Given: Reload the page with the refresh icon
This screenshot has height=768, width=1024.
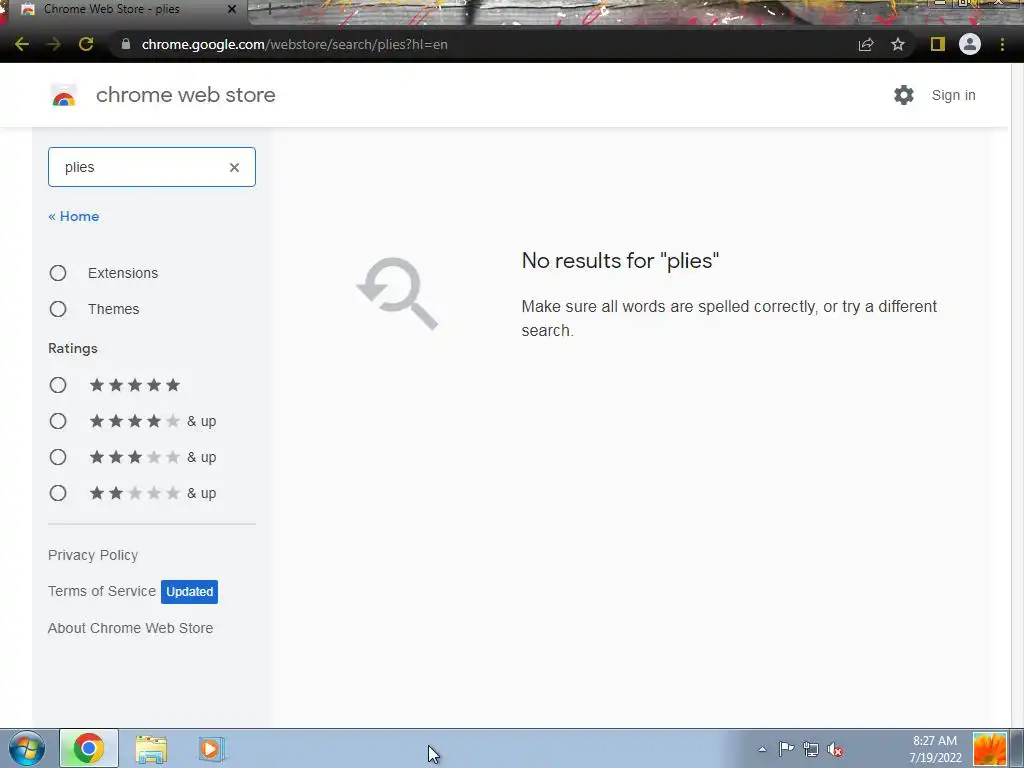Looking at the screenshot, I should tap(86, 44).
